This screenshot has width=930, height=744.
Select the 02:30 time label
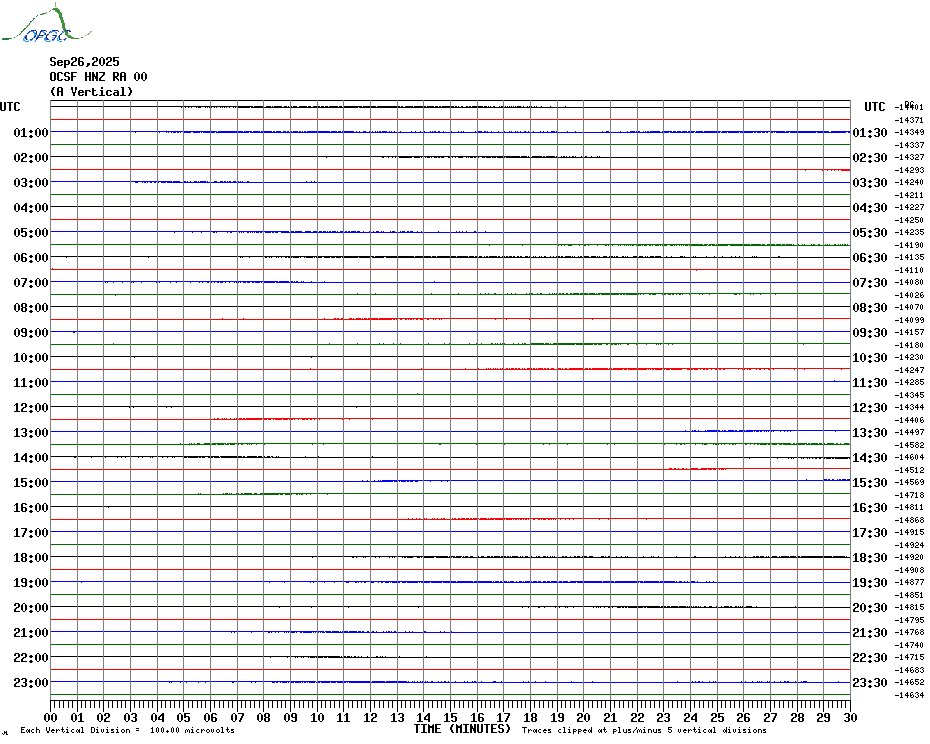(870, 157)
